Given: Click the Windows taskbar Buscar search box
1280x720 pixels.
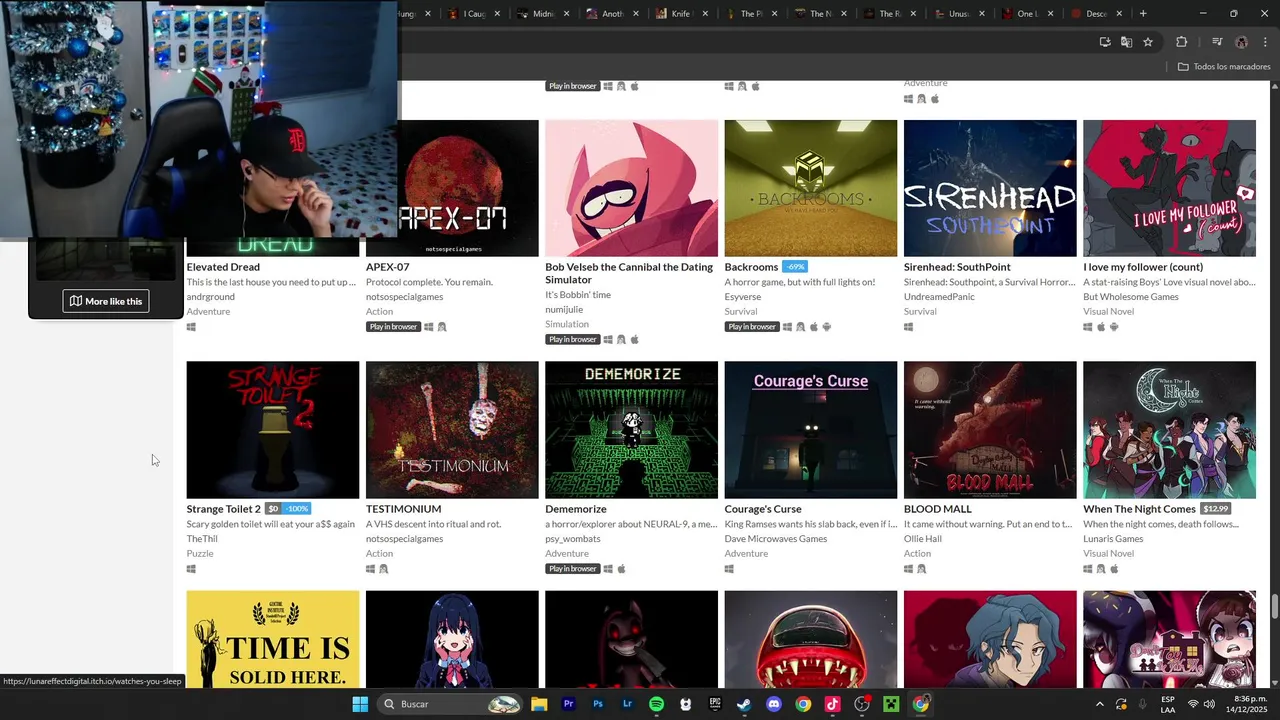Looking at the screenshot, I should [x=450, y=704].
